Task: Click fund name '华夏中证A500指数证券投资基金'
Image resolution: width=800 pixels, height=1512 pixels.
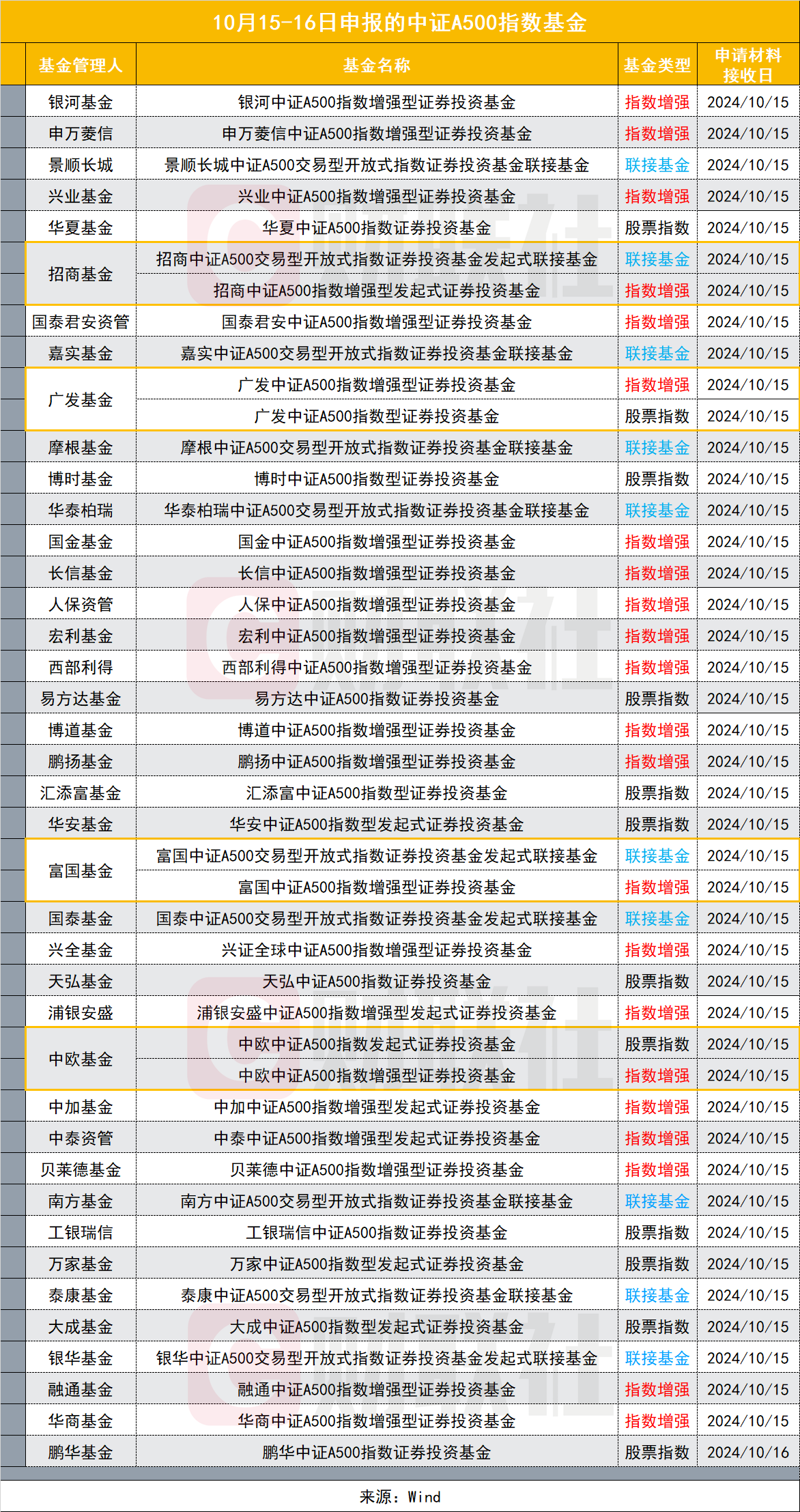Action: (377, 227)
